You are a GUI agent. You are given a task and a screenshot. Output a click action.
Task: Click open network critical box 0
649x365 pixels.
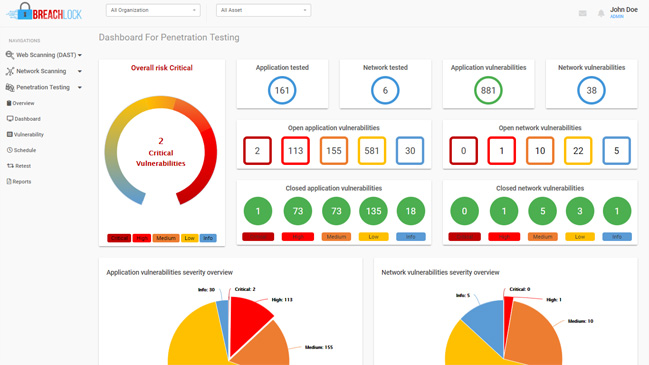[463, 151]
